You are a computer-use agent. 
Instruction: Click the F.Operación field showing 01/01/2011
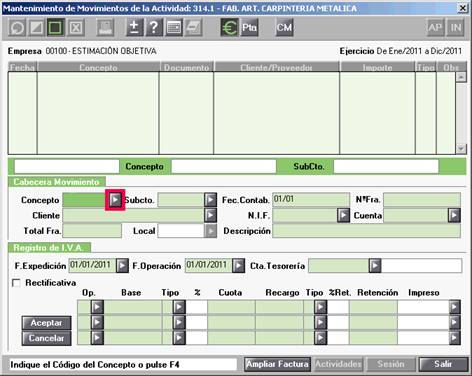(208, 266)
